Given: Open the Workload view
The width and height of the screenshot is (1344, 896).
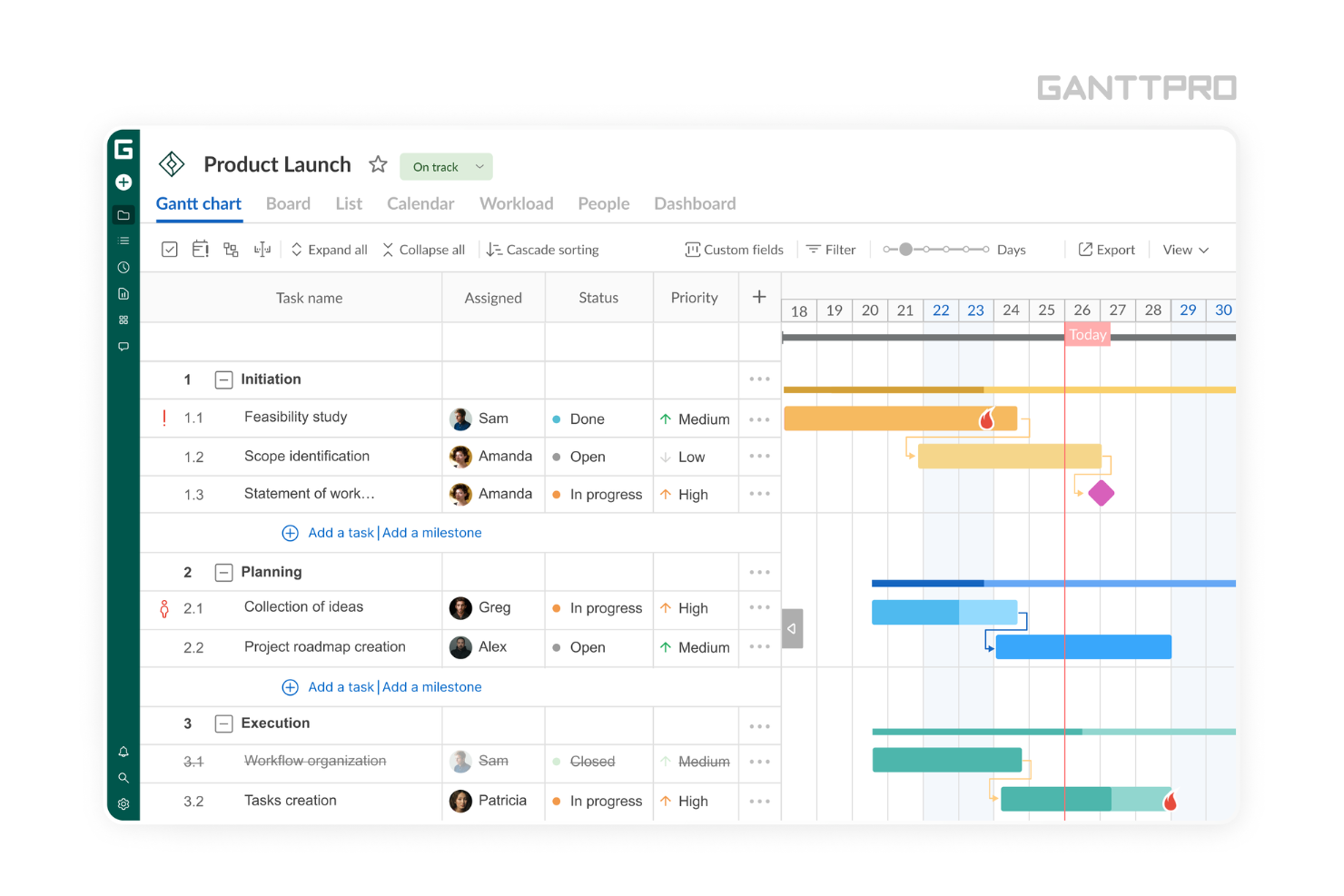Looking at the screenshot, I should (516, 203).
